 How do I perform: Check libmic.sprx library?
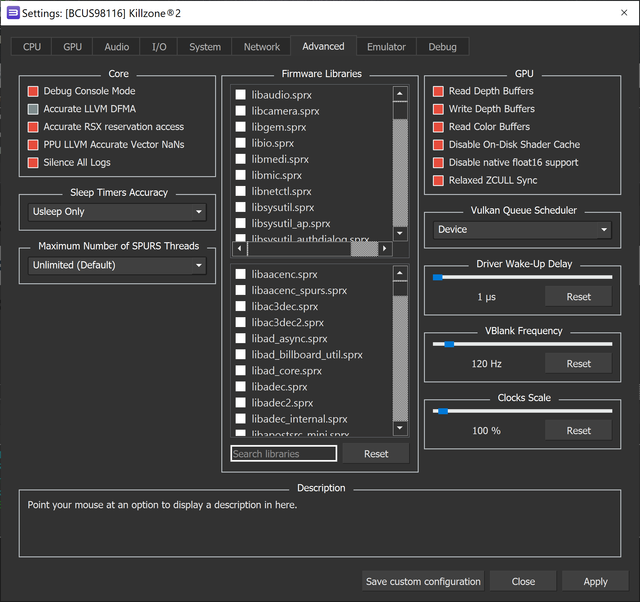coord(241,175)
